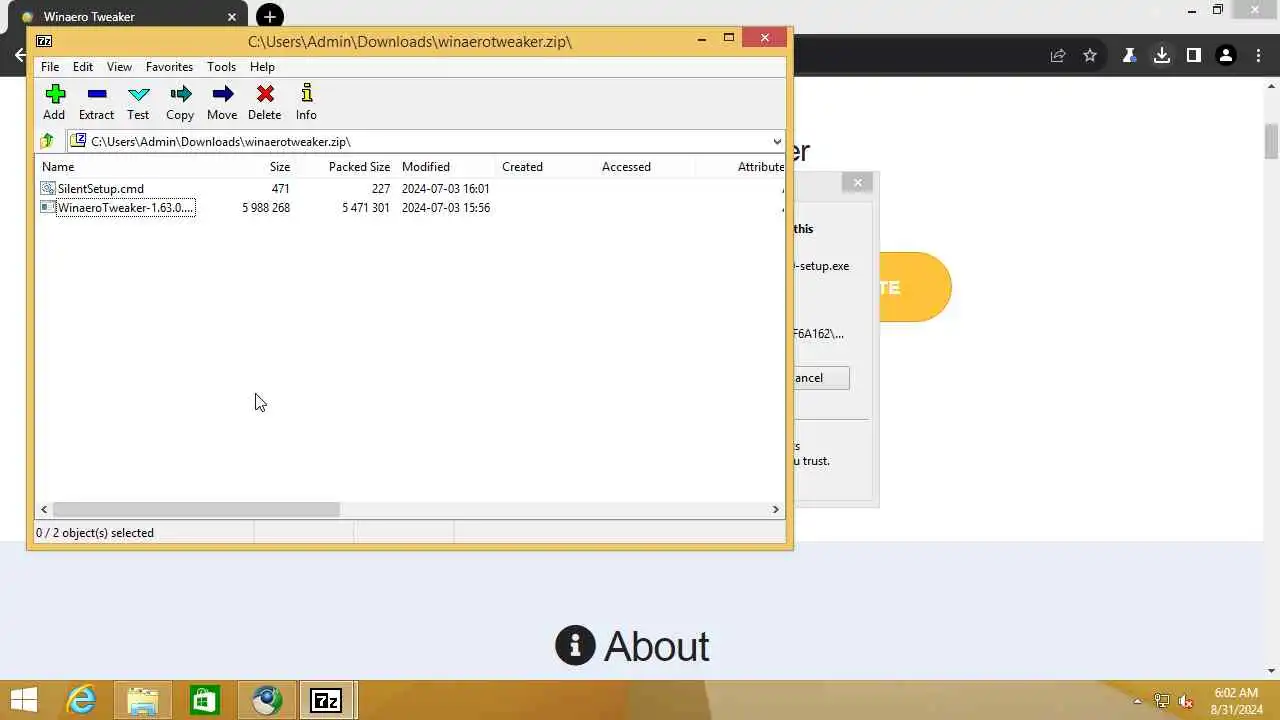The height and width of the screenshot is (720, 1280).
Task: Click archive path address field
Action: pos(426,141)
